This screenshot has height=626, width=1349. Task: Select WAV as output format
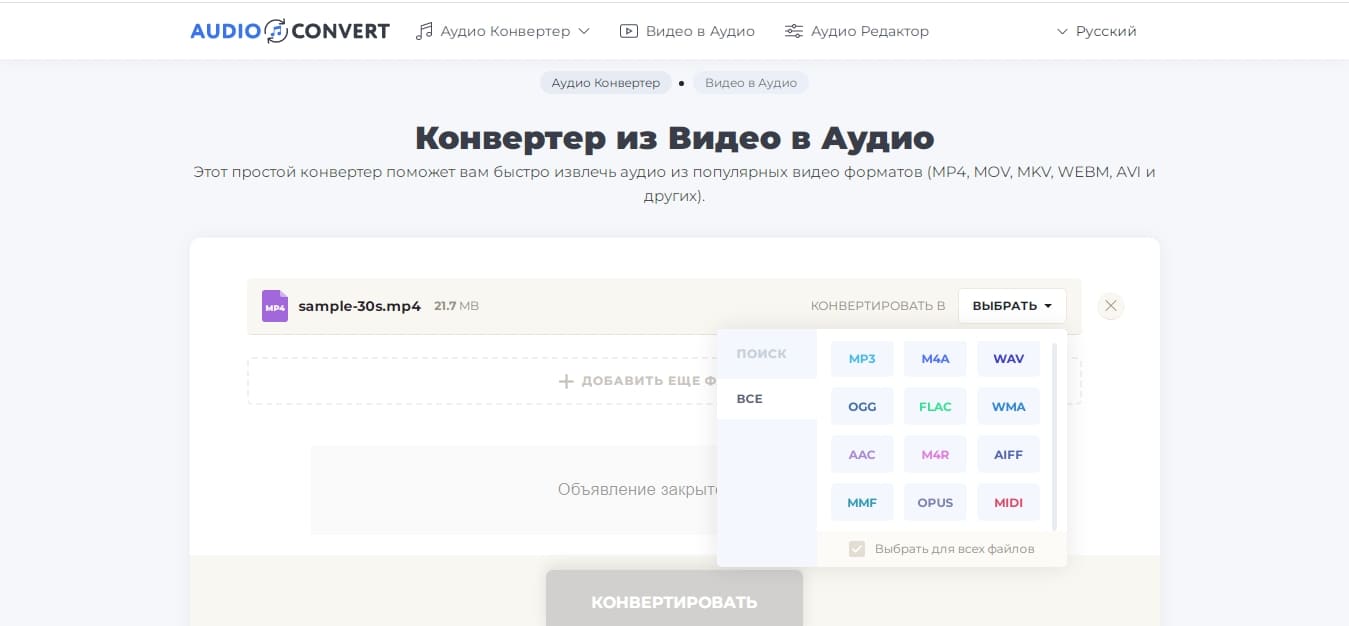tap(1008, 359)
